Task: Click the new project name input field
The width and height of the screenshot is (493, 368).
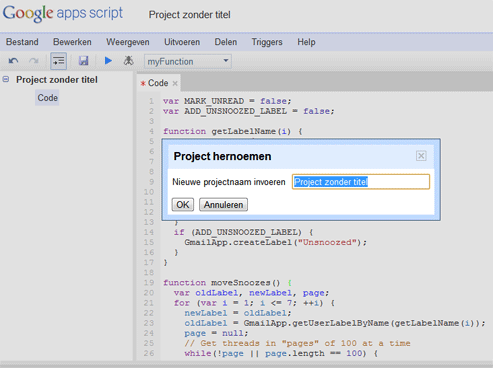Action: [x=361, y=182]
